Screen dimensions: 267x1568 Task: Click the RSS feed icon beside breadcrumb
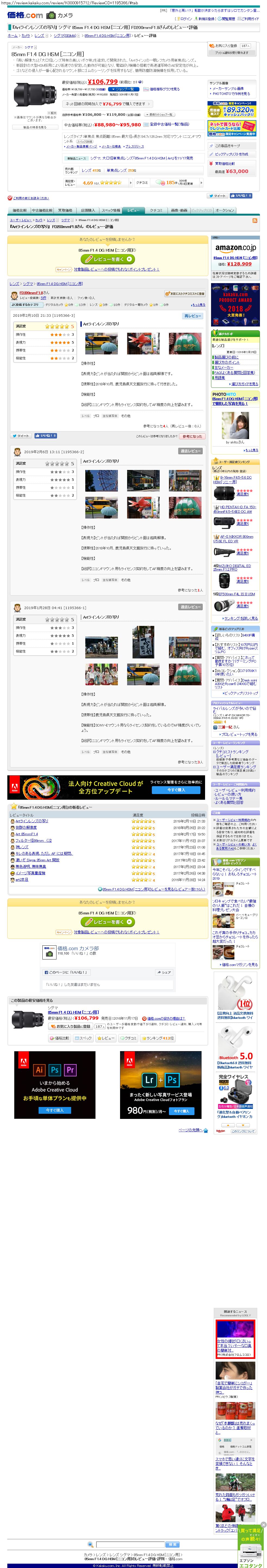coord(255,221)
